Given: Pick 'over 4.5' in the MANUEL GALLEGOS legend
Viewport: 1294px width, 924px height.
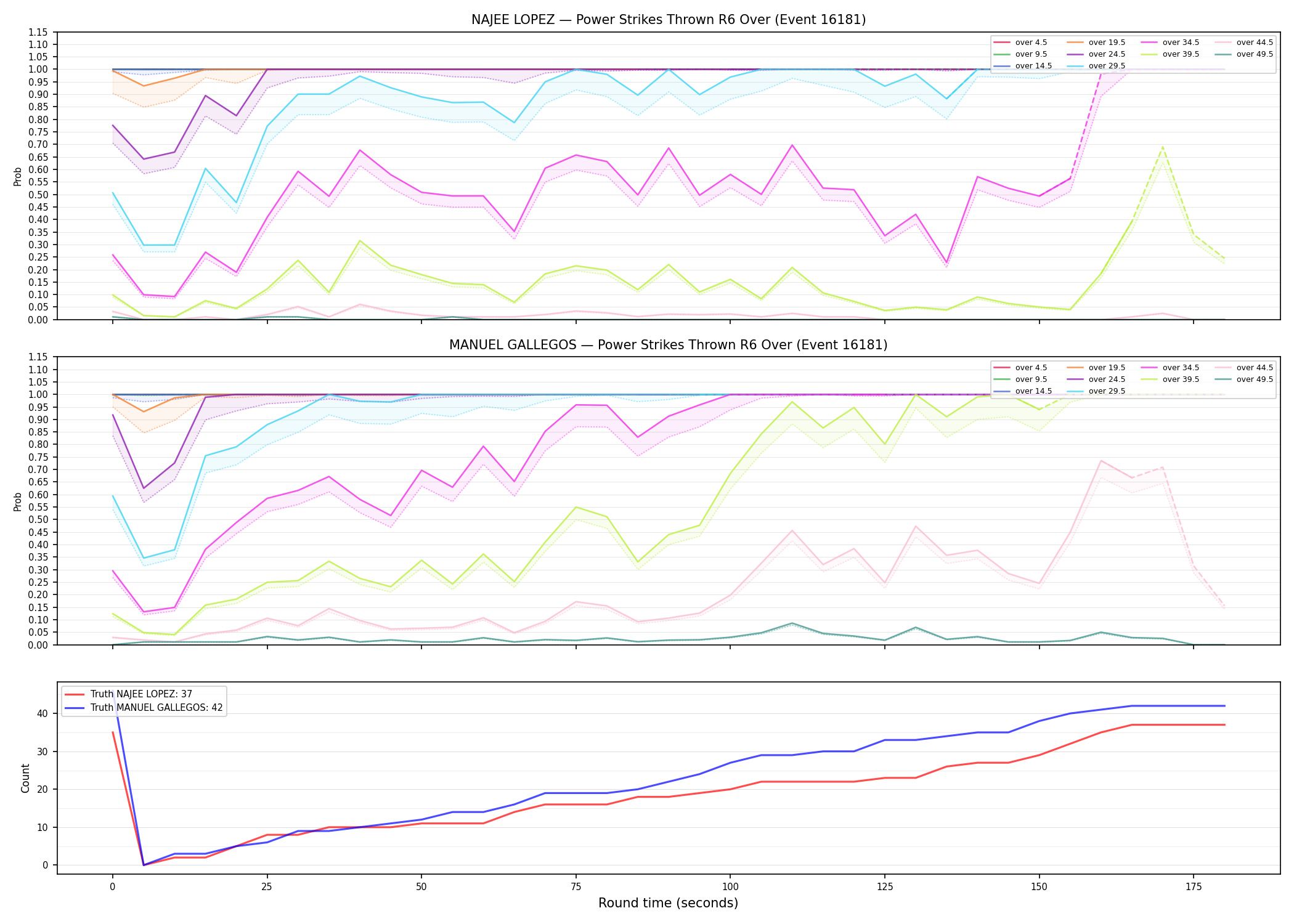Looking at the screenshot, I should click(1020, 368).
